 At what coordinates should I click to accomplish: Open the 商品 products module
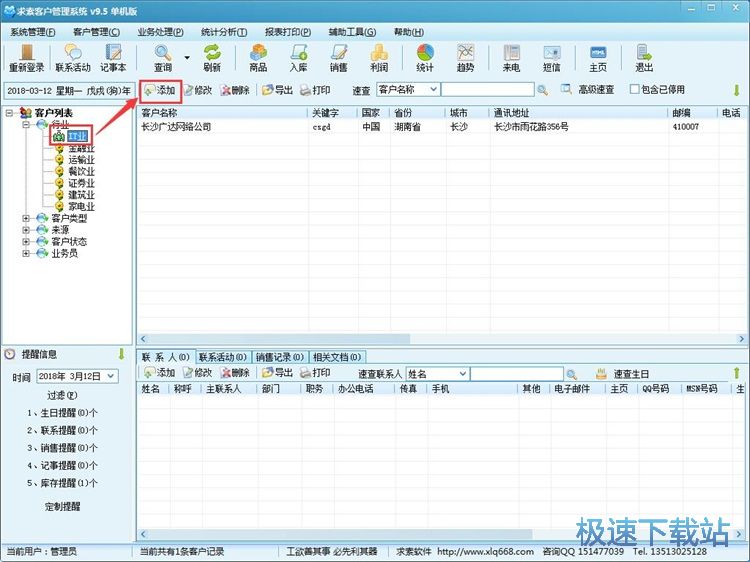tap(258, 58)
